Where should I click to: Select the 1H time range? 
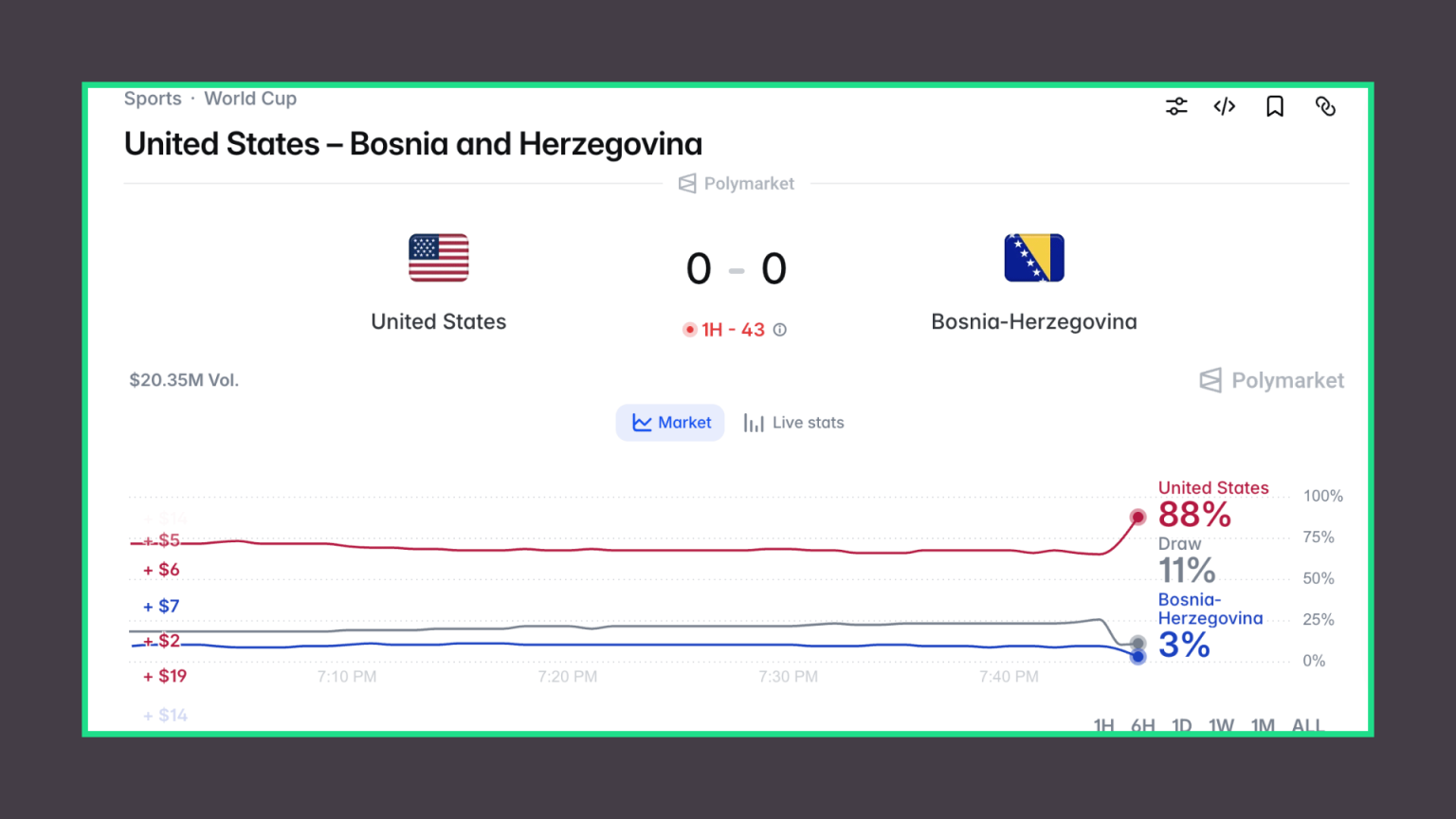coord(1103,725)
